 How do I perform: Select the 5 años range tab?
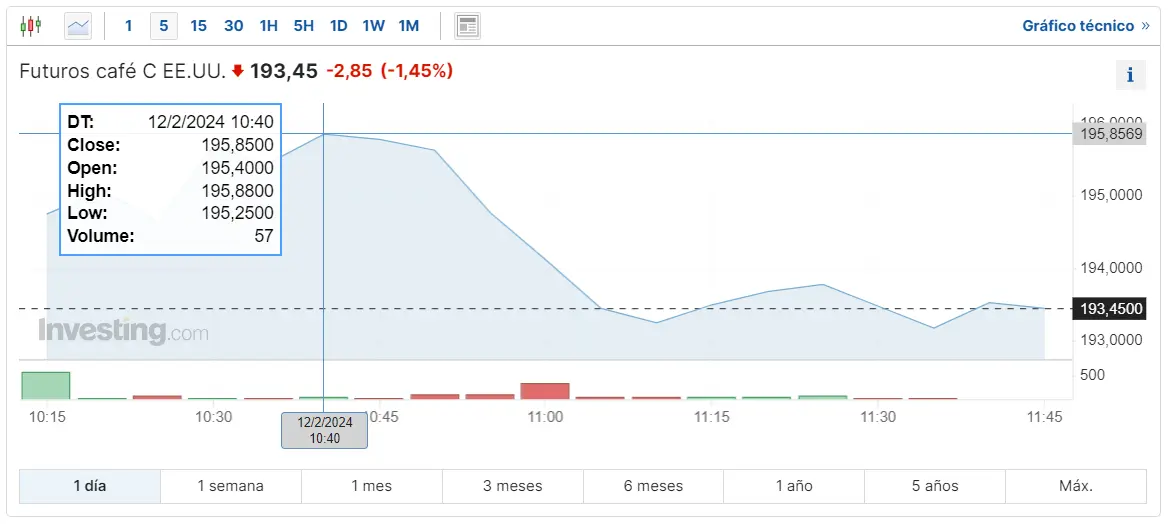(935, 487)
